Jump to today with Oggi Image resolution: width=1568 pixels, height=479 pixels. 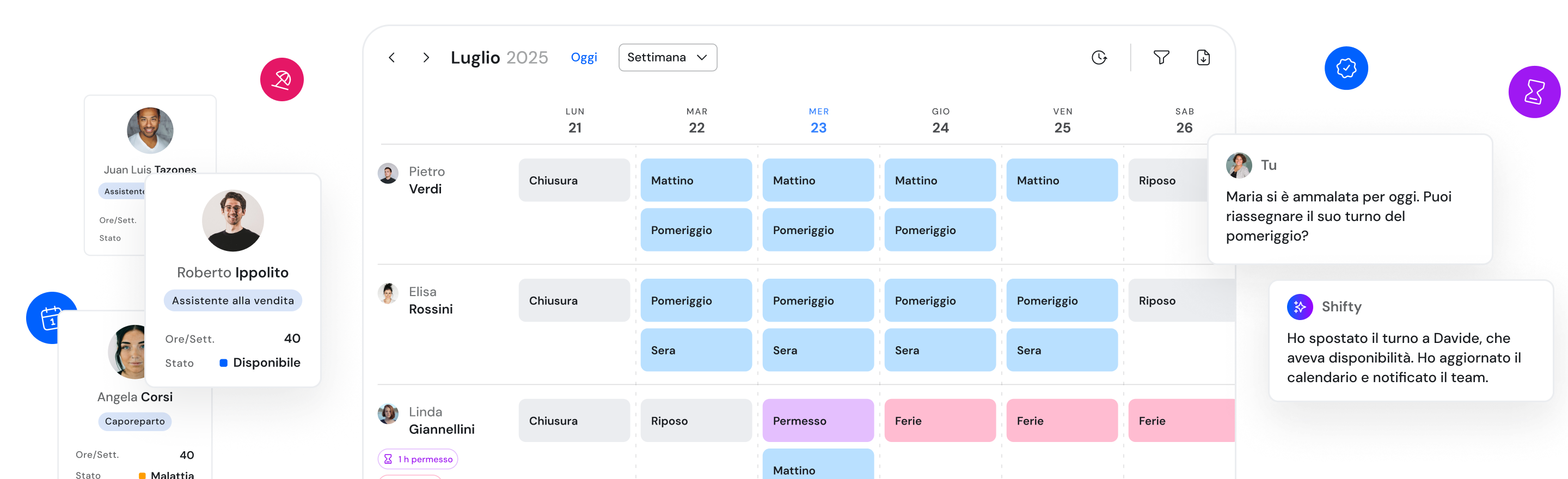click(x=583, y=57)
